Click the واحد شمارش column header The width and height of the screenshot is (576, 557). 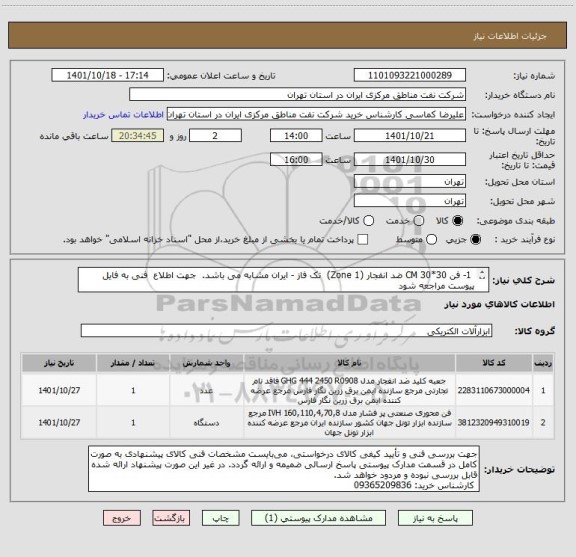206,363
